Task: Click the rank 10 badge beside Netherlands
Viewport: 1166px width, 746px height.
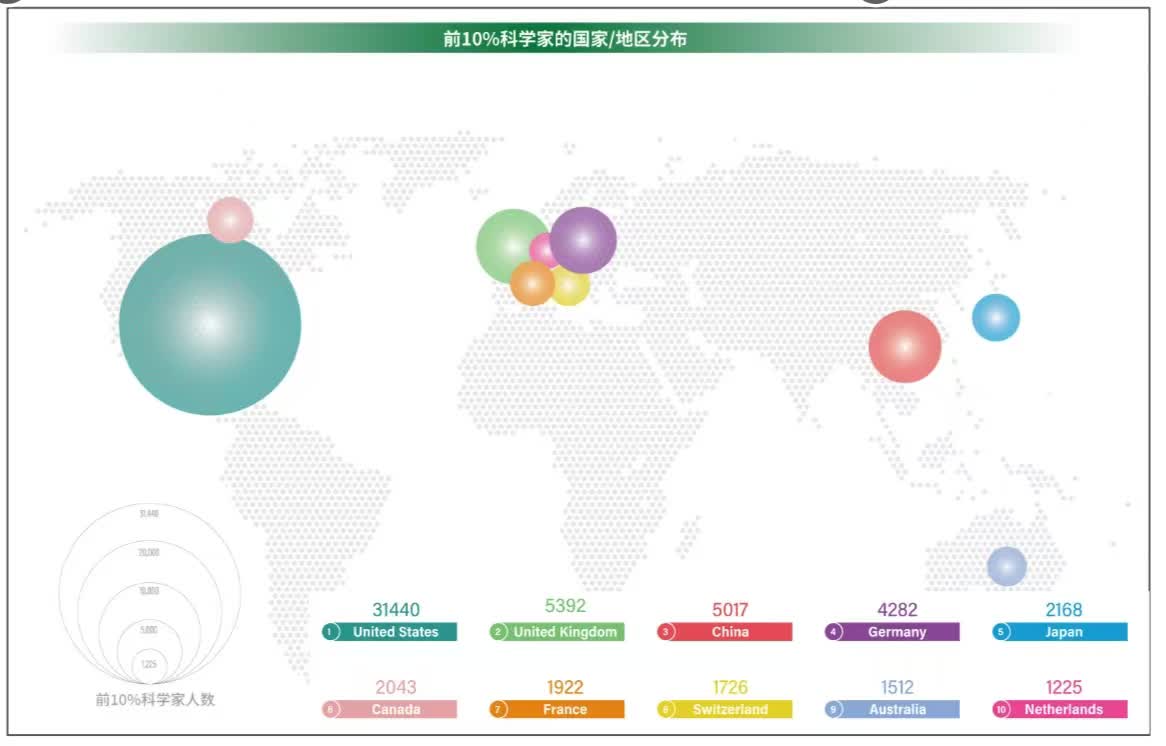Action: click(1000, 709)
